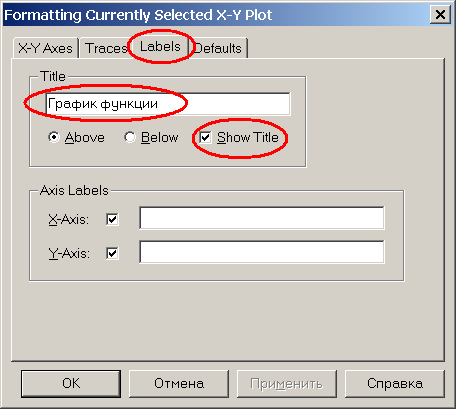Click the Применить apply button
This screenshot has width=456, height=409.
287,384
